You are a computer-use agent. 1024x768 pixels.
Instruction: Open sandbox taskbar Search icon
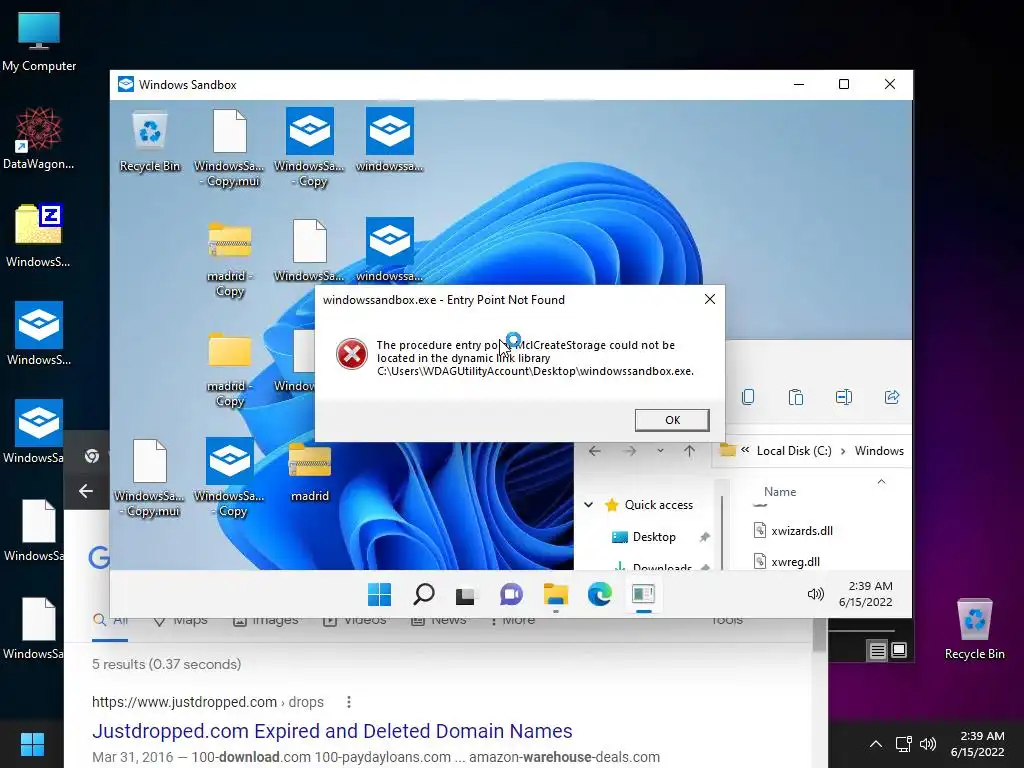pyautogui.click(x=424, y=594)
